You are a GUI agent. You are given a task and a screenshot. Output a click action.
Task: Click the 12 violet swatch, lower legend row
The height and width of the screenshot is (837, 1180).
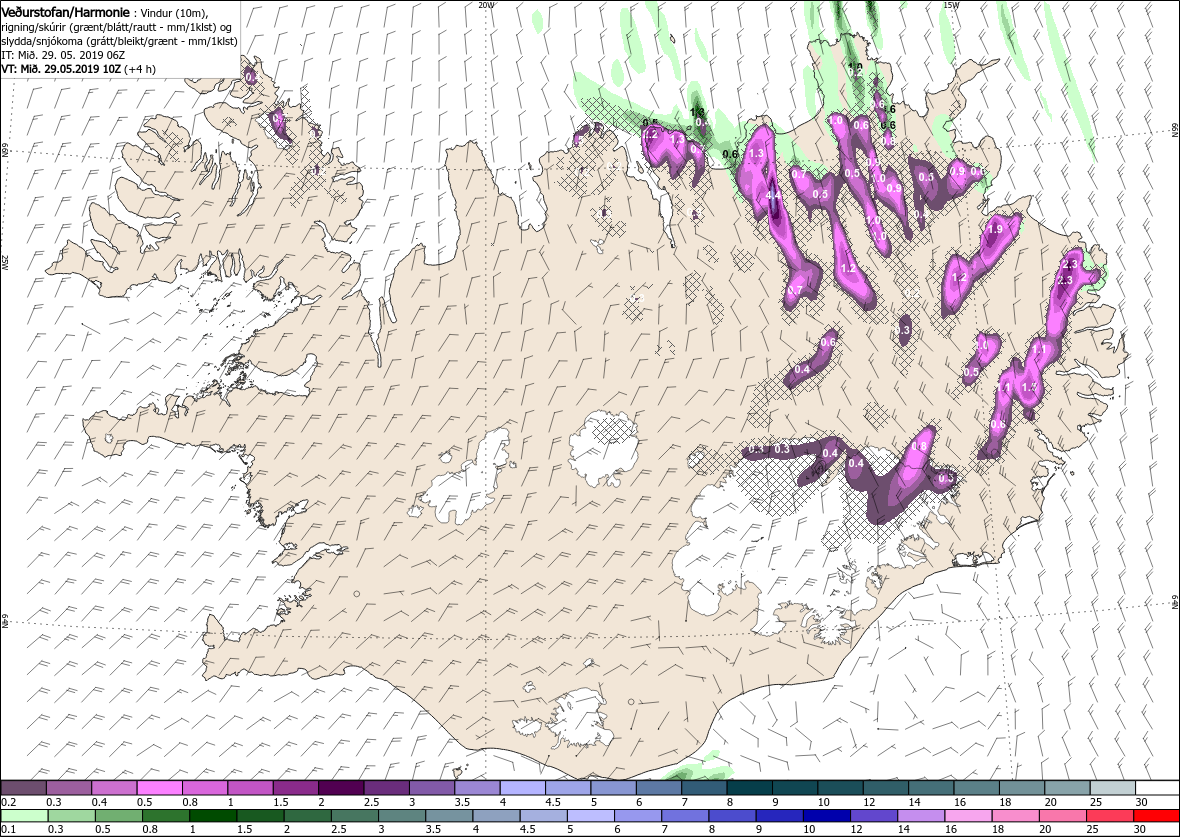click(x=874, y=816)
